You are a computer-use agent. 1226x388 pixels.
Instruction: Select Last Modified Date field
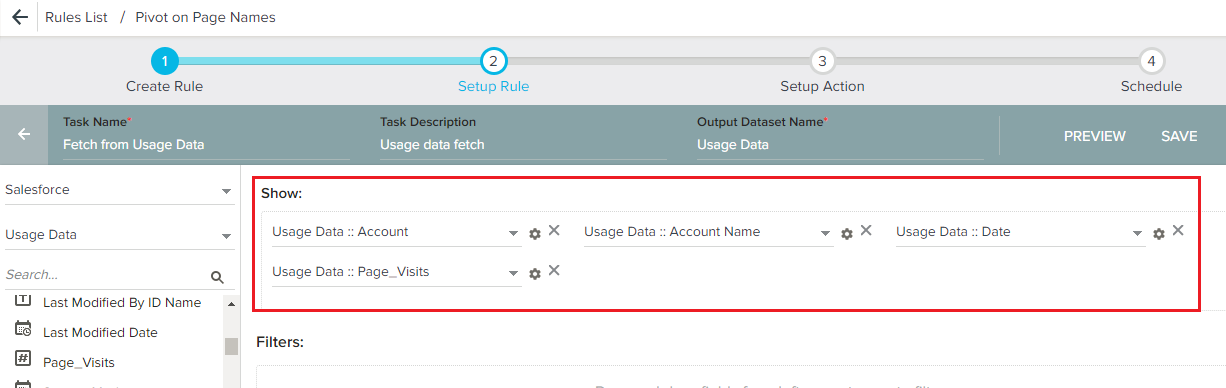100,332
